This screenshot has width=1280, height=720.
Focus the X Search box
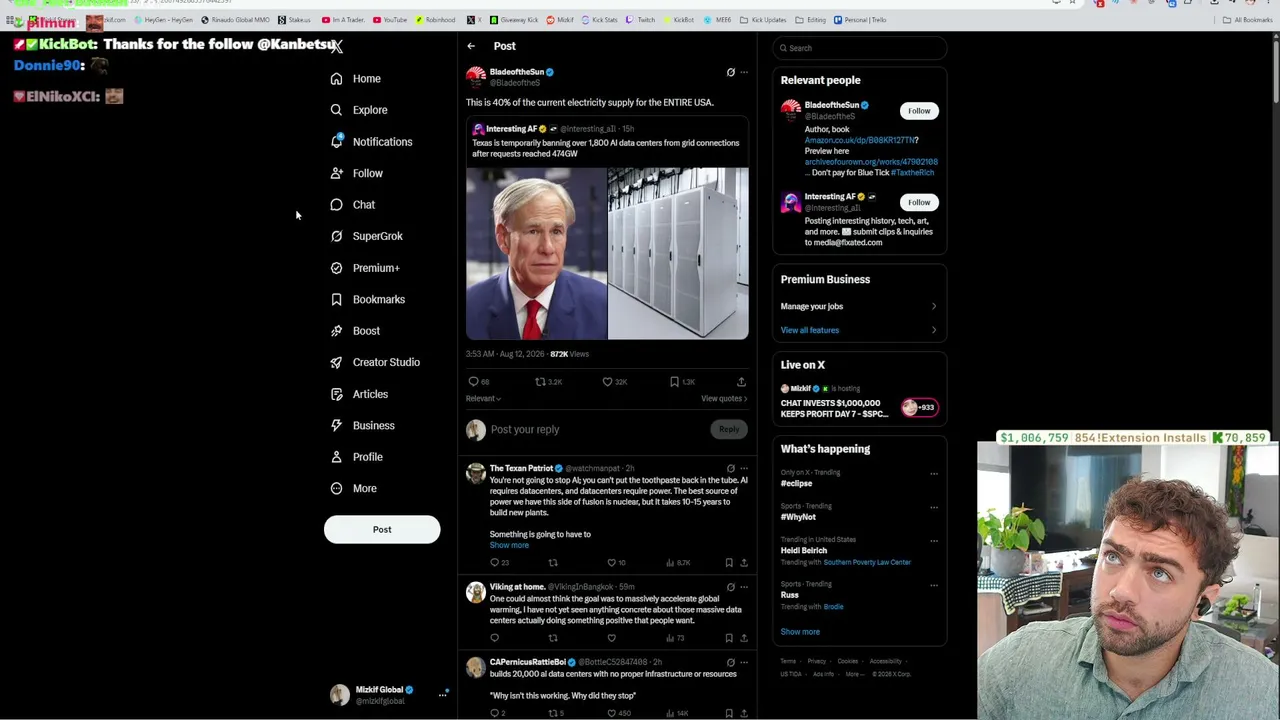859,48
